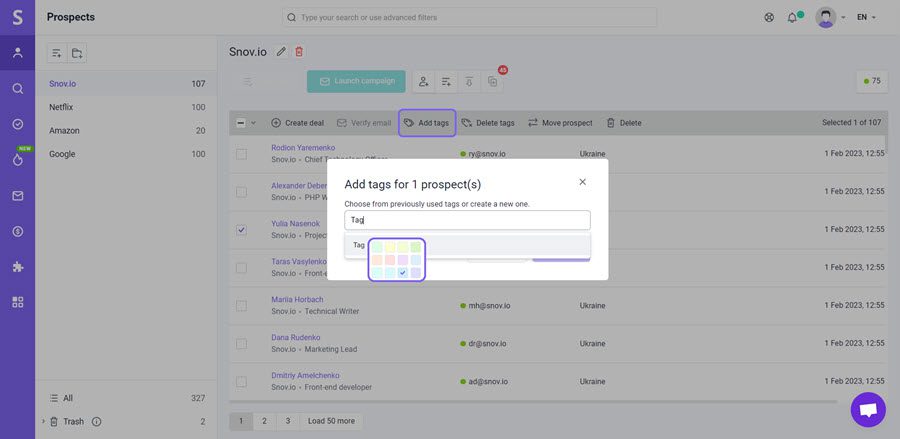Open the Integrations puzzle sidebar icon

18,267
